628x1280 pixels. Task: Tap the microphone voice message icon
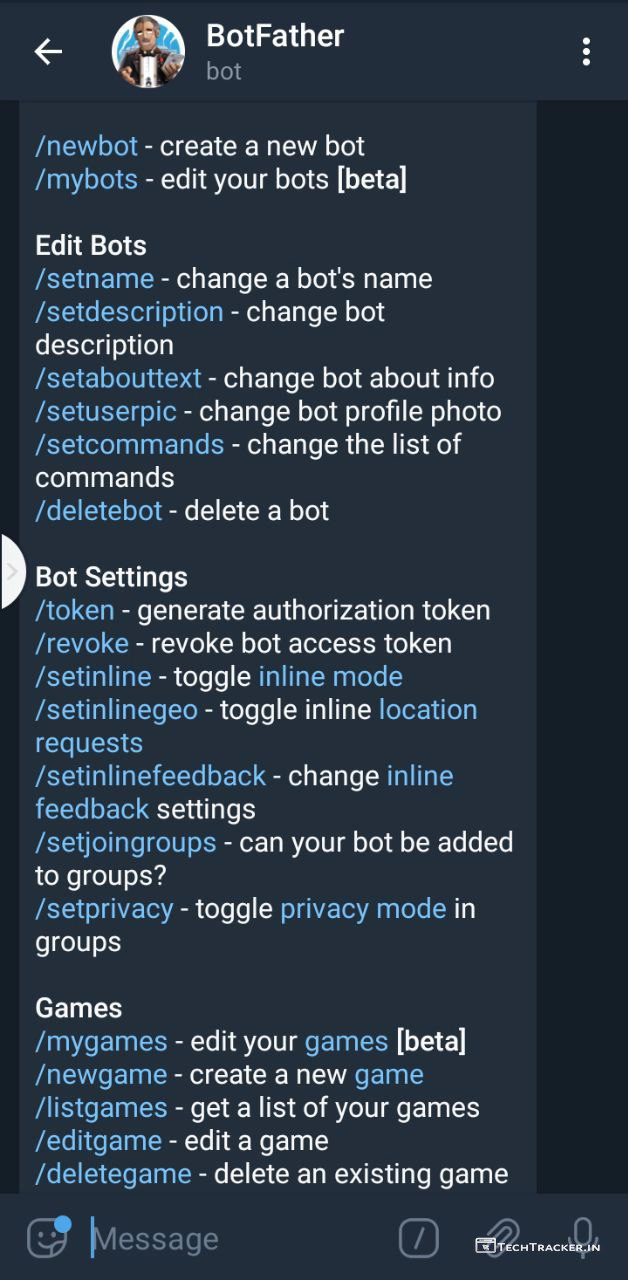pos(583,1238)
